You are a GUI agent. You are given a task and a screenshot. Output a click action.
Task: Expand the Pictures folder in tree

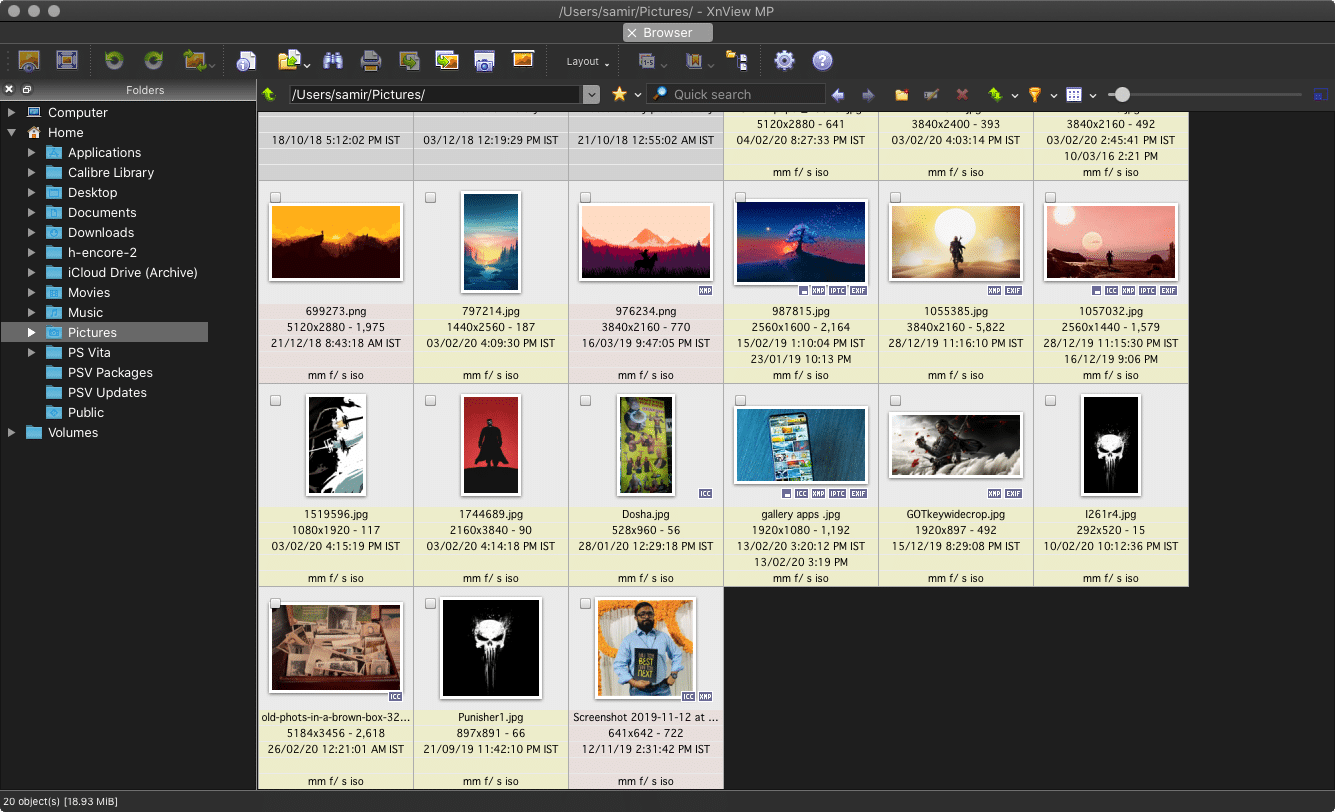click(x=32, y=332)
